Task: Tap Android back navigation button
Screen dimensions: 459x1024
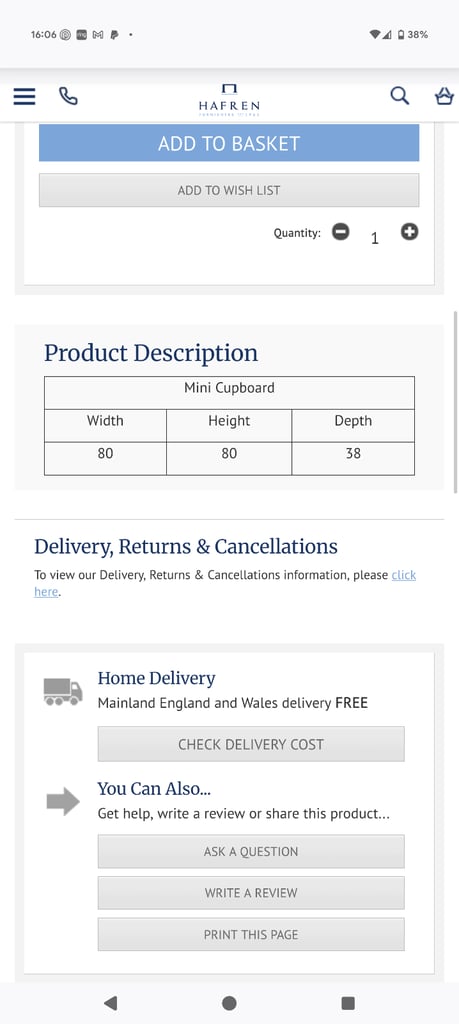Action: click(110, 1003)
